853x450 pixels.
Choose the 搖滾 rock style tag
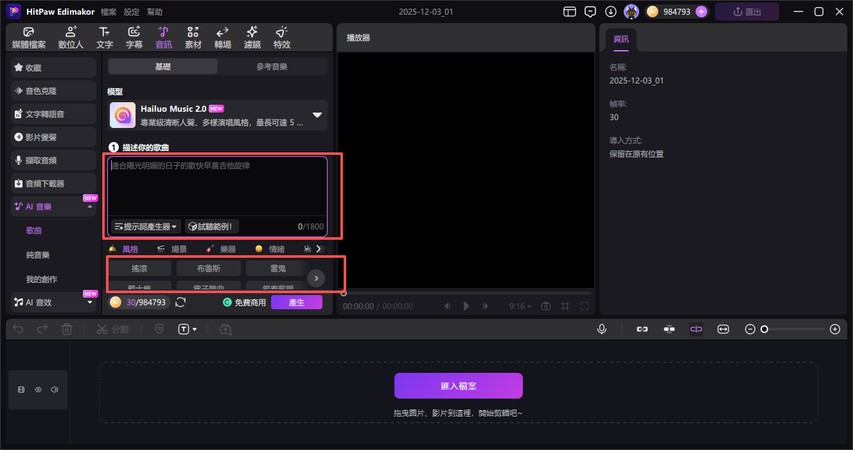pyautogui.click(x=139, y=268)
